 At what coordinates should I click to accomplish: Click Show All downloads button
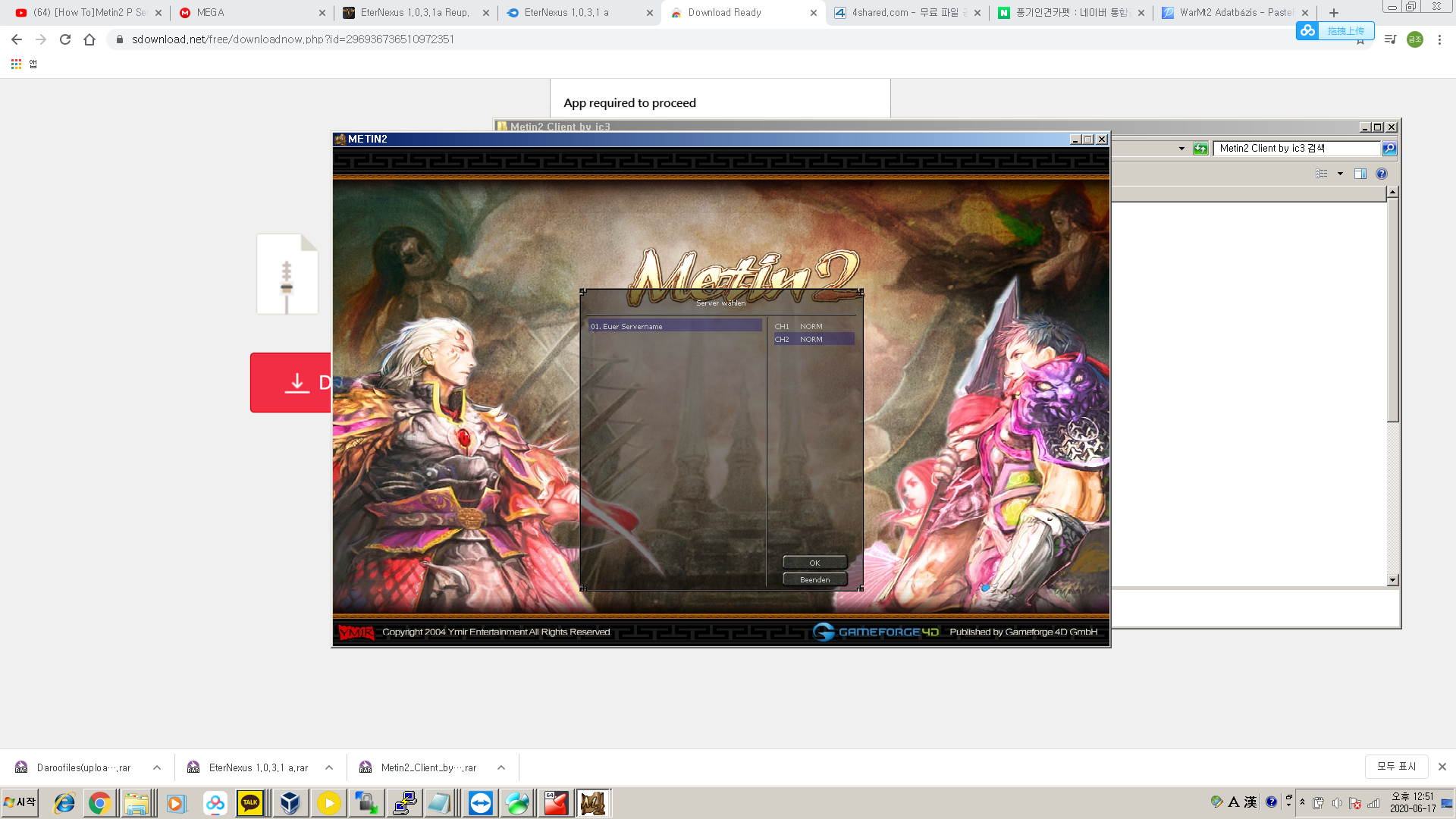point(1396,767)
